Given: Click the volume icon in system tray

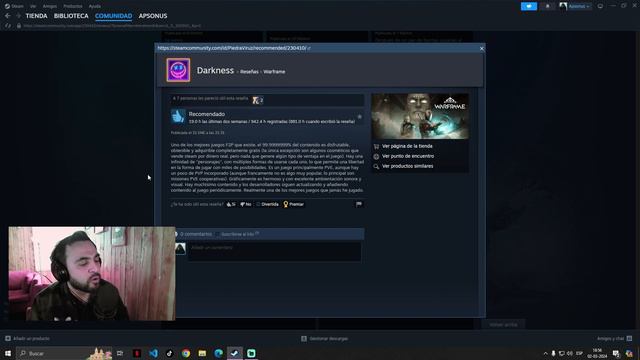Looking at the screenshot, I should coord(570,353).
